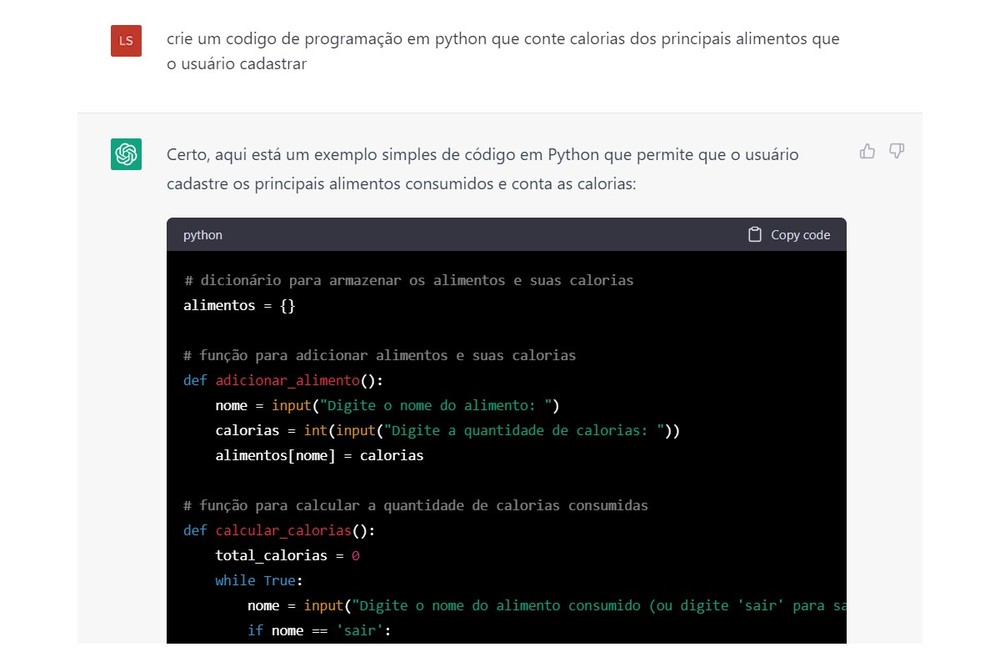
Task: Rate the response negatively with thumbs down
Action: [896, 150]
